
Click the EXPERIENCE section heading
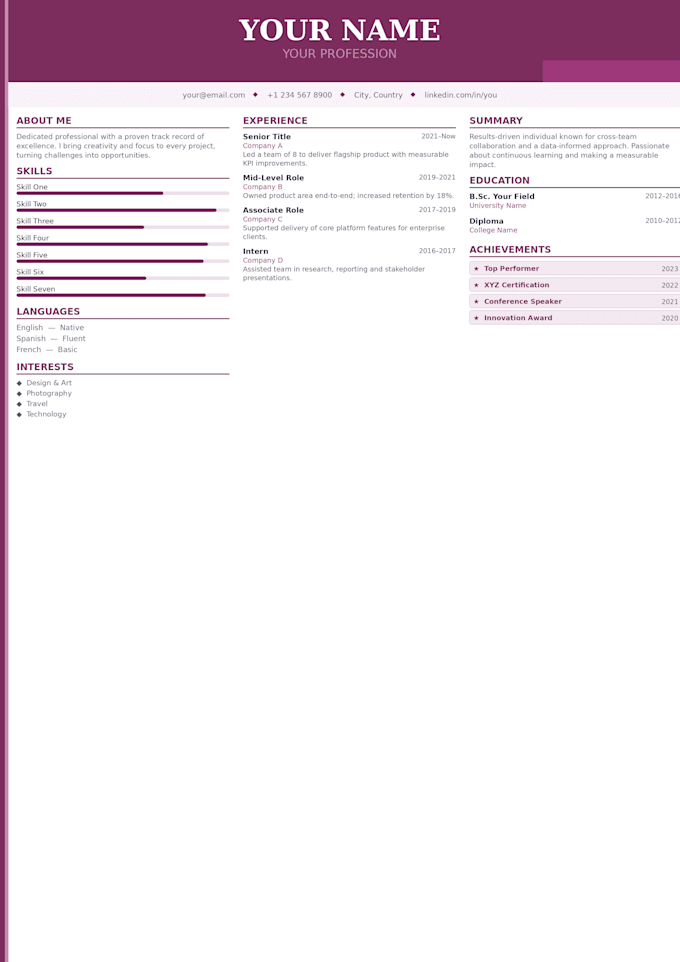275,121
